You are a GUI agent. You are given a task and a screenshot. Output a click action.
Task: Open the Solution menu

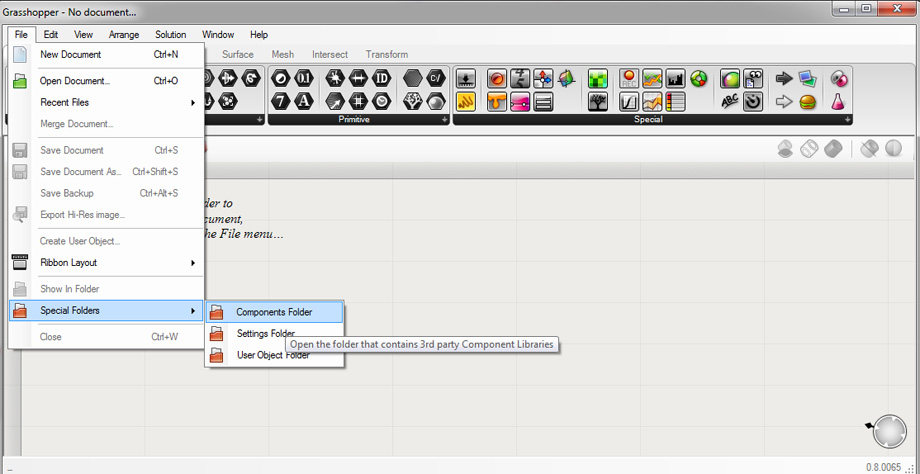tap(171, 35)
